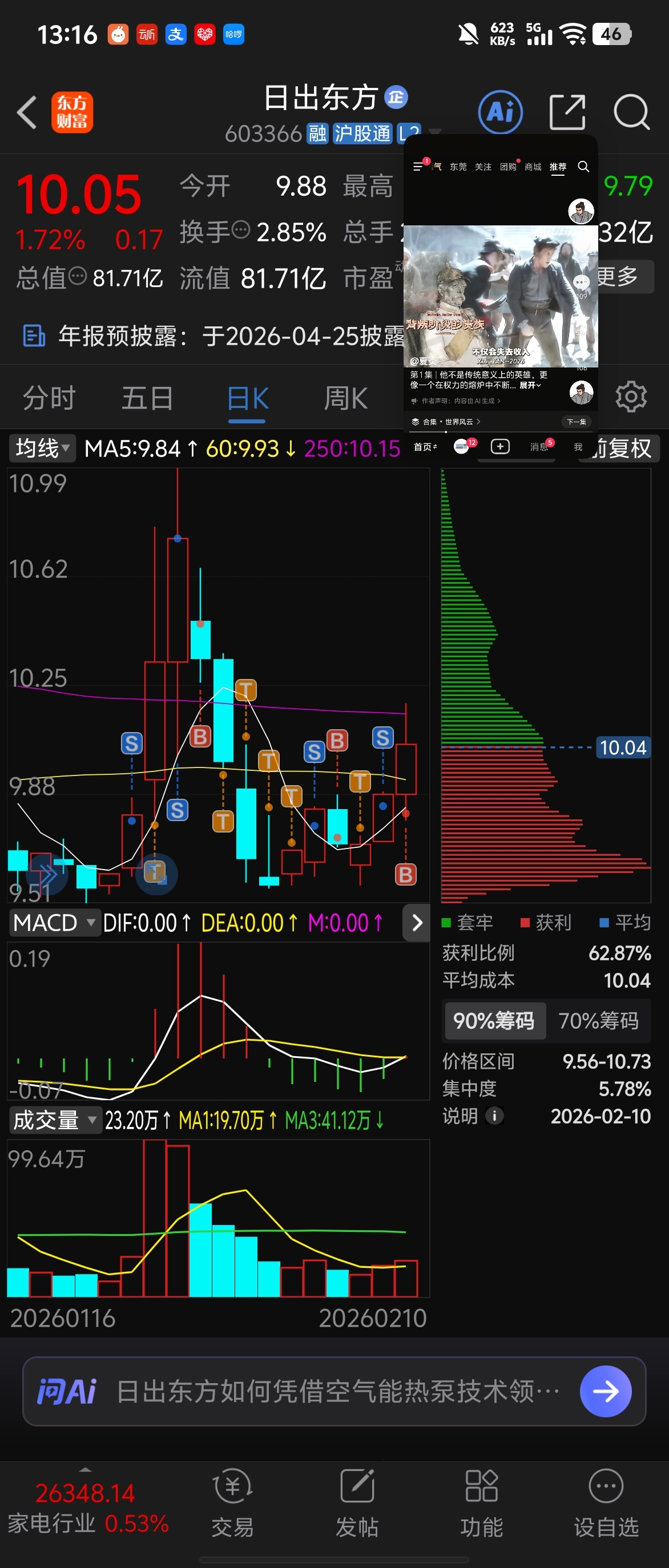The height and width of the screenshot is (1568, 669).
Task: Expand the stock title dropdown arrow
Action: (x=434, y=130)
